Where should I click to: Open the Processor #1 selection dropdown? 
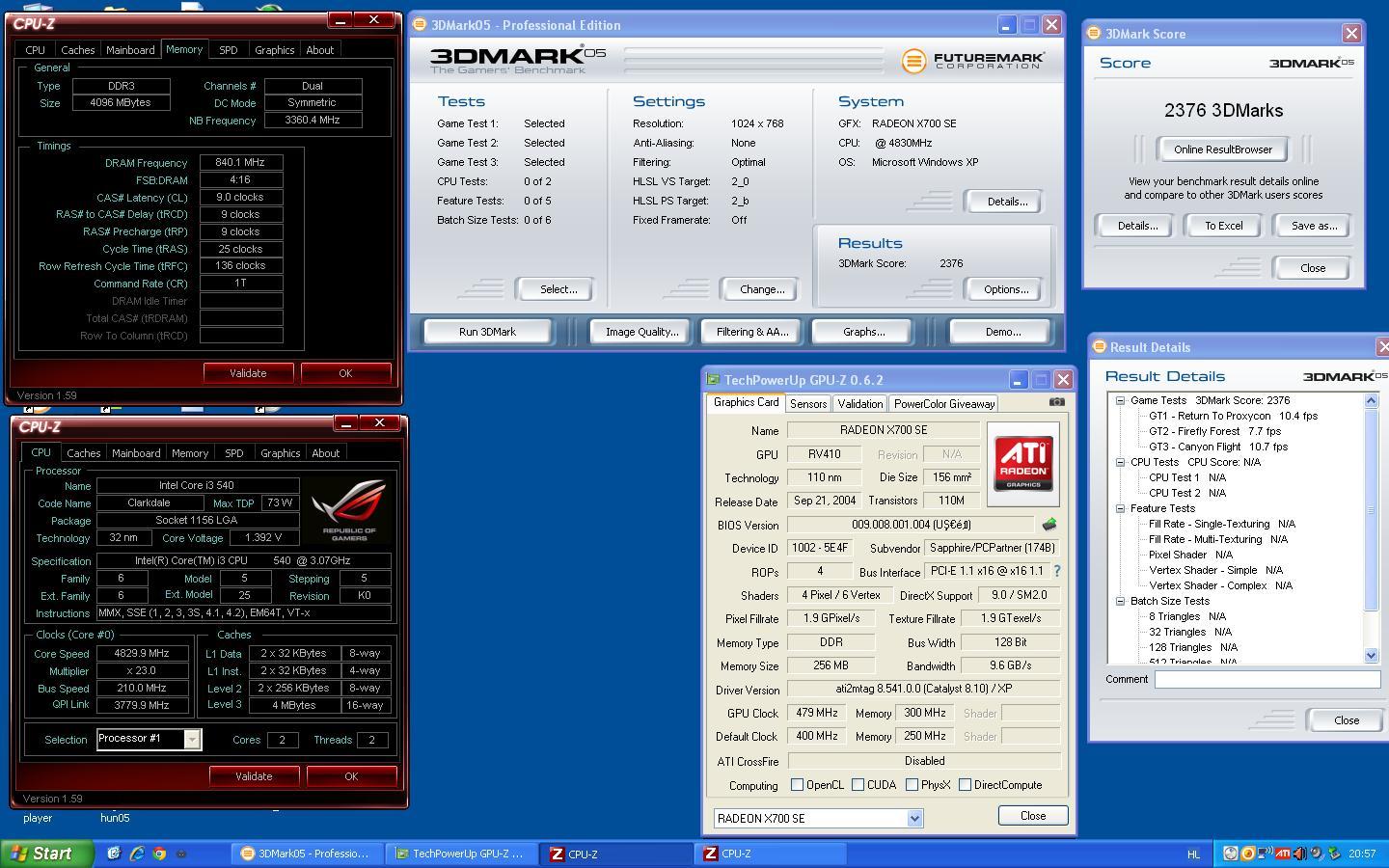192,739
